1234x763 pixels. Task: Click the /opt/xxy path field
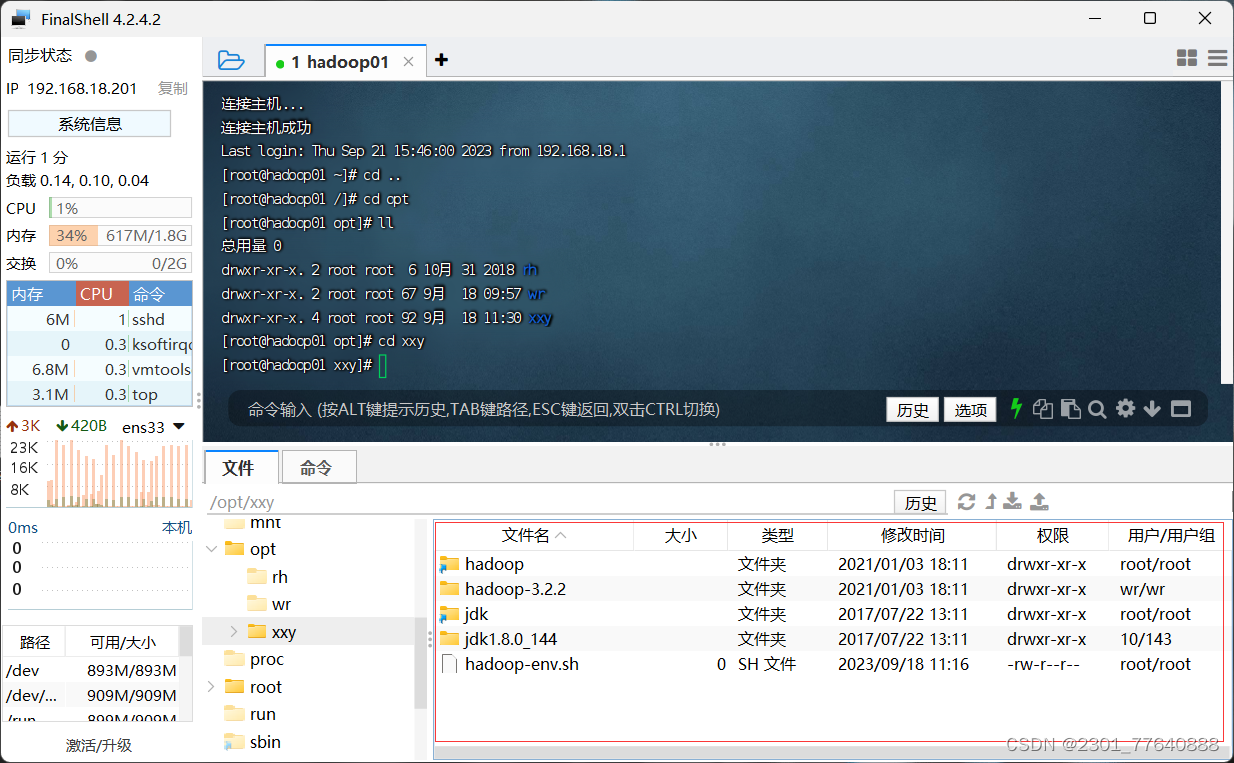pyautogui.click(x=548, y=502)
